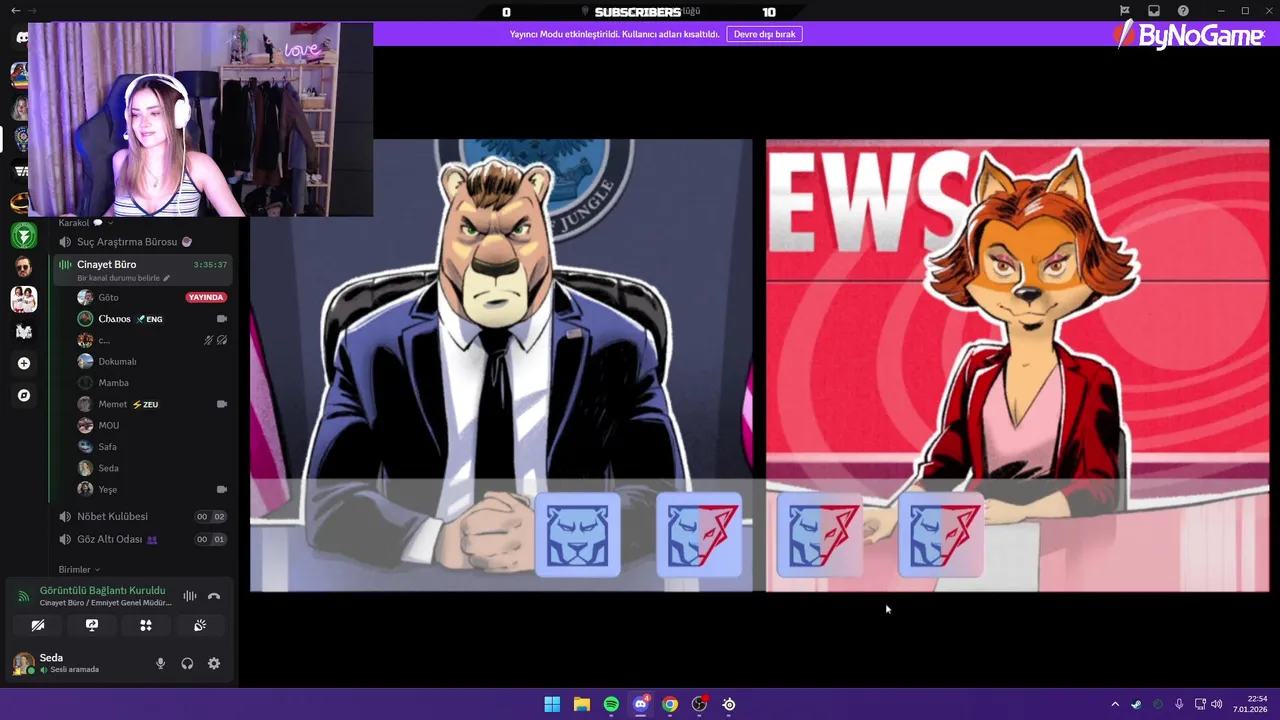Screen dimensions: 1280x720
Task: Click Chanos's camera icon
Action: click(221, 319)
